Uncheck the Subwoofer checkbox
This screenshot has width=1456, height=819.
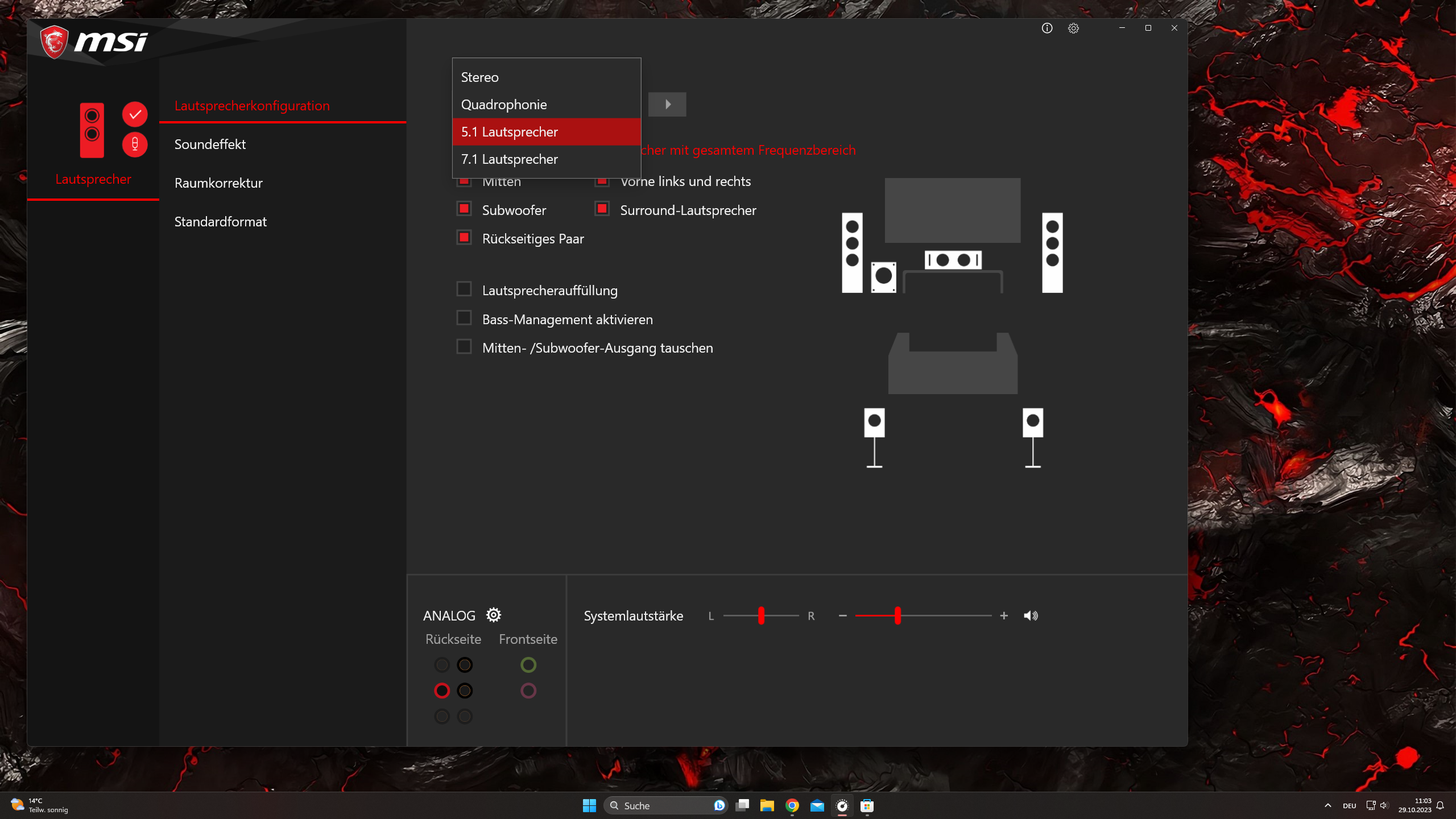(464, 209)
